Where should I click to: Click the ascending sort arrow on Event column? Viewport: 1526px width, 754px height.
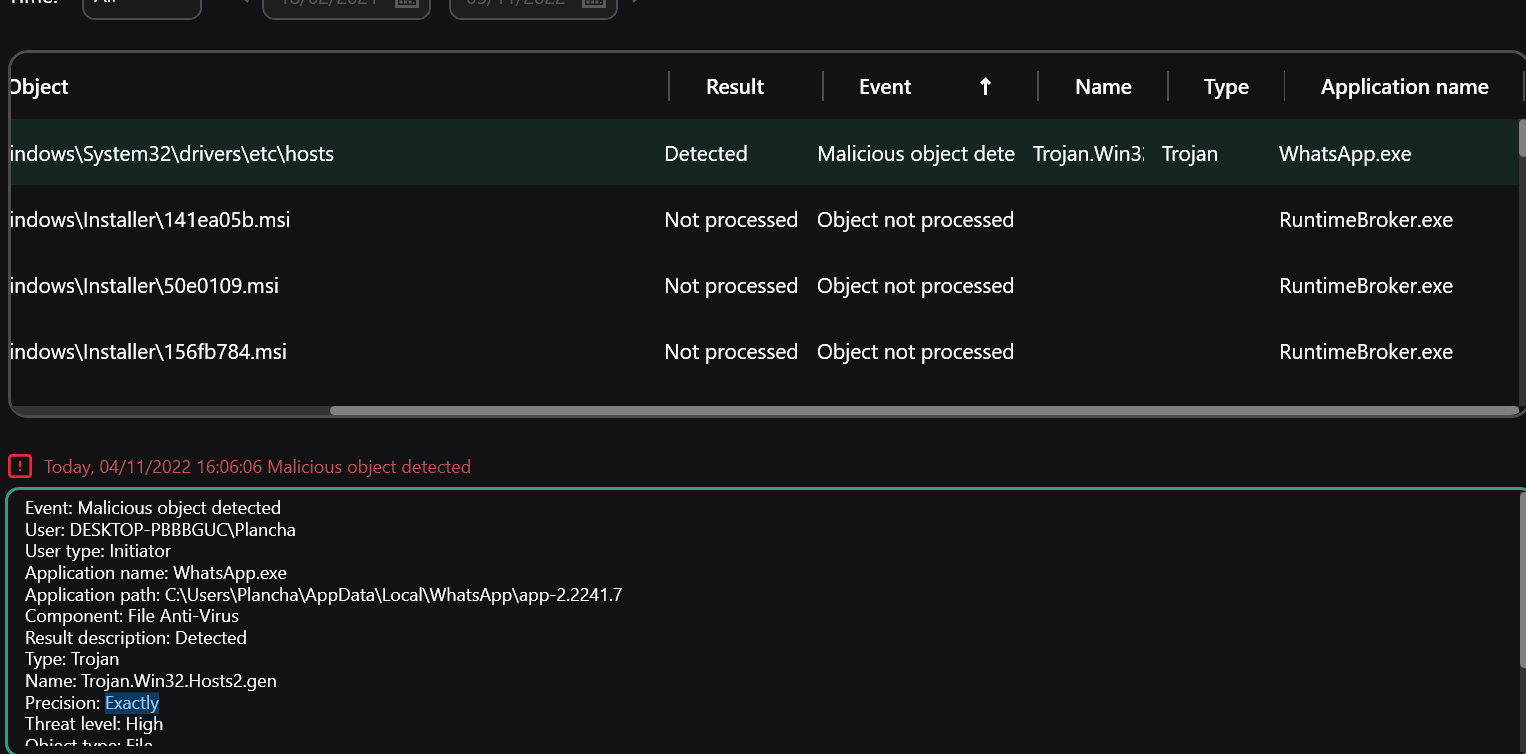pos(985,87)
